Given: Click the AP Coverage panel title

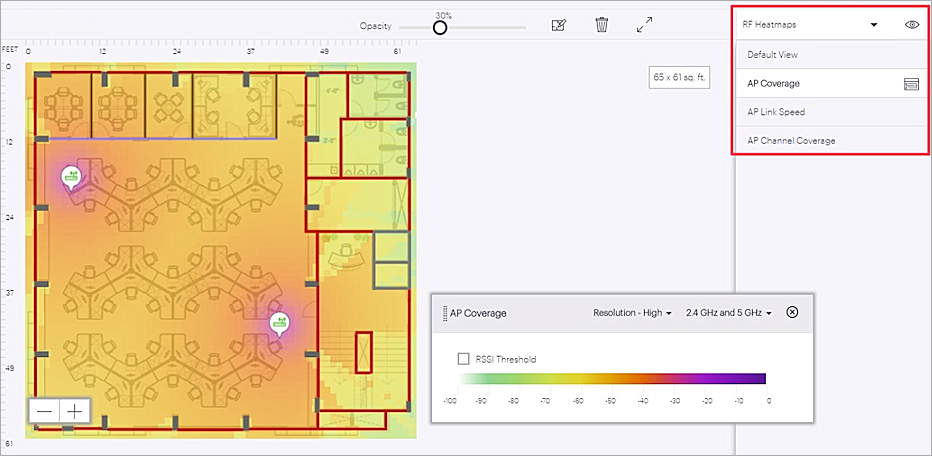Looking at the screenshot, I should [x=478, y=313].
